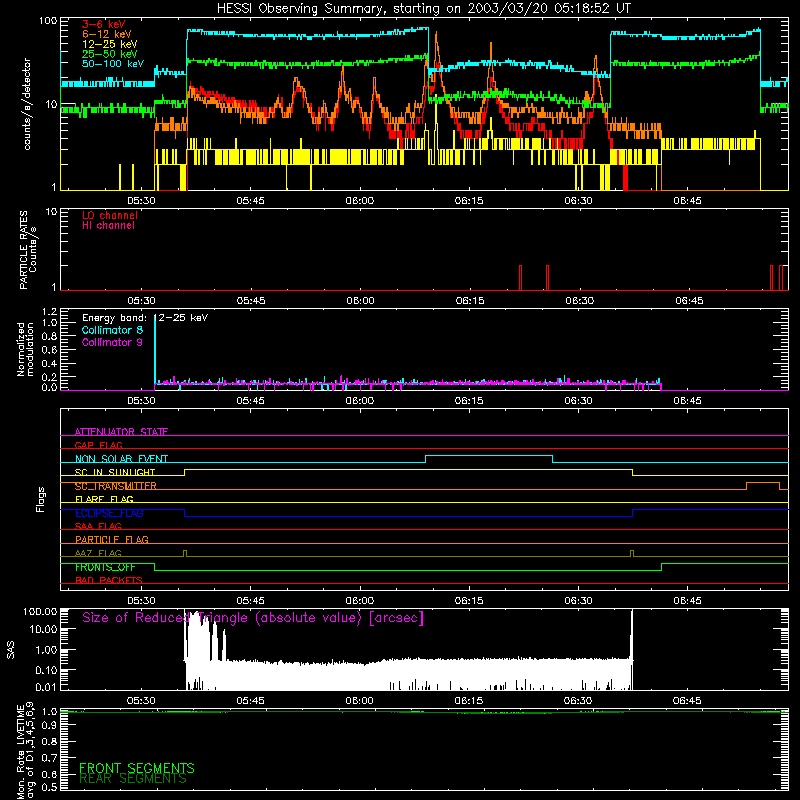Viewport: 800px width, 800px height.
Task: Click the FLARE_FLAG label
Action: (104, 499)
